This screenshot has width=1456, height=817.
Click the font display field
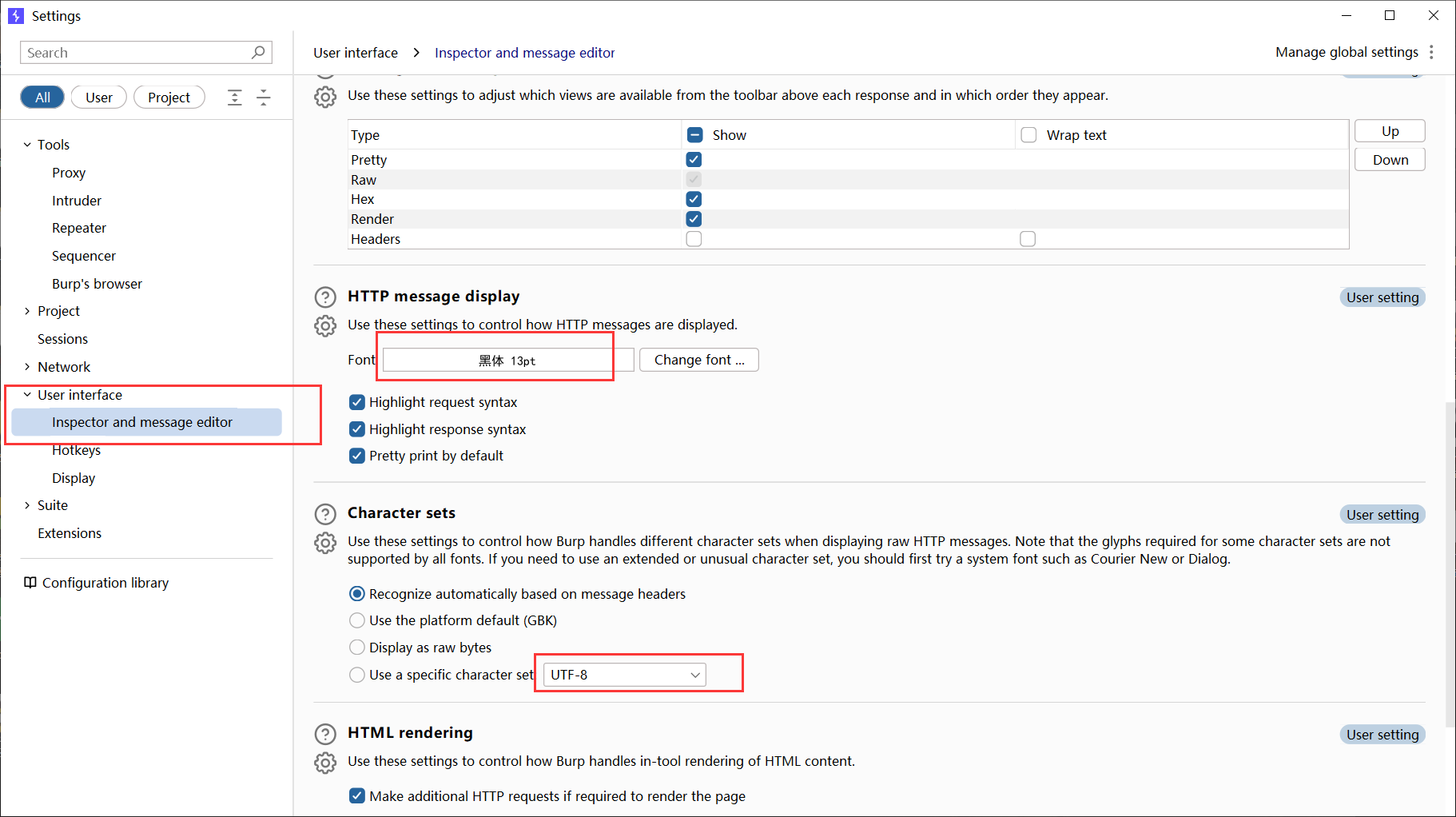tap(508, 360)
